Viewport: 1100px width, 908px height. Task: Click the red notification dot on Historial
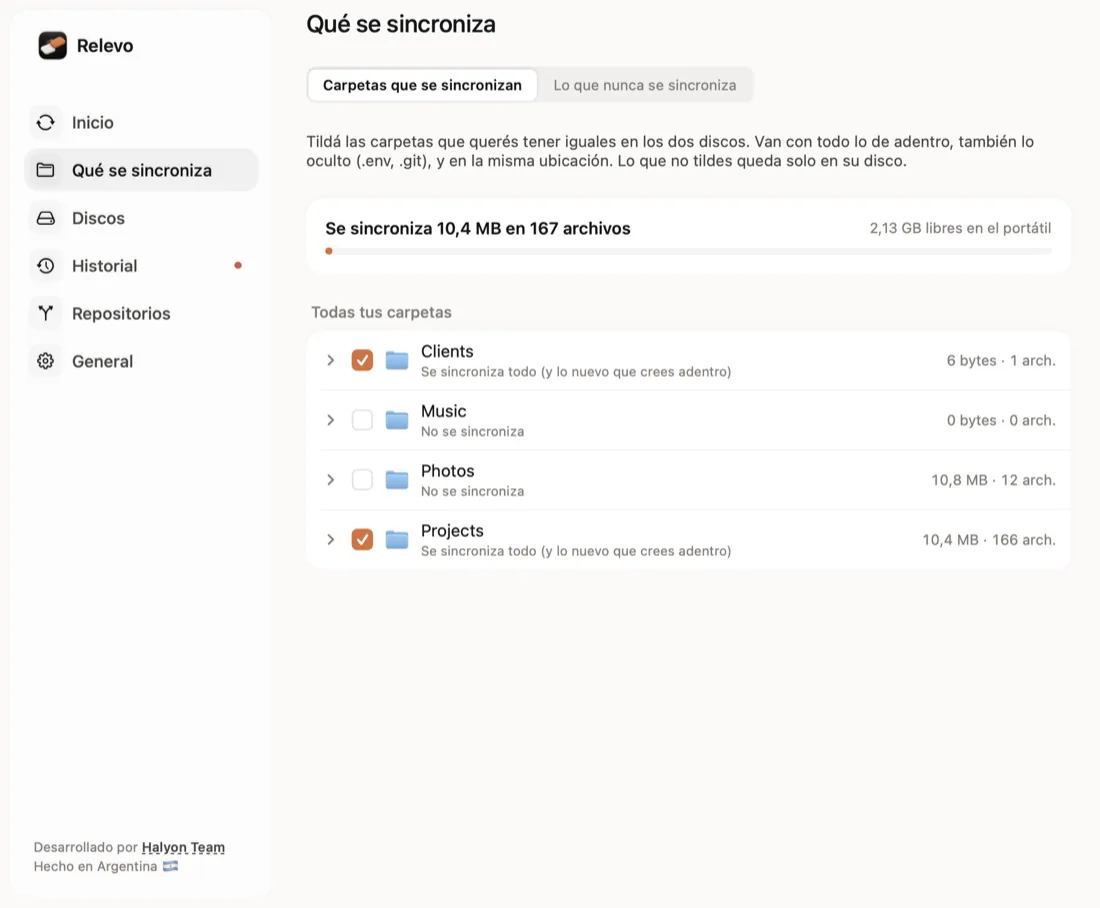[x=238, y=265]
